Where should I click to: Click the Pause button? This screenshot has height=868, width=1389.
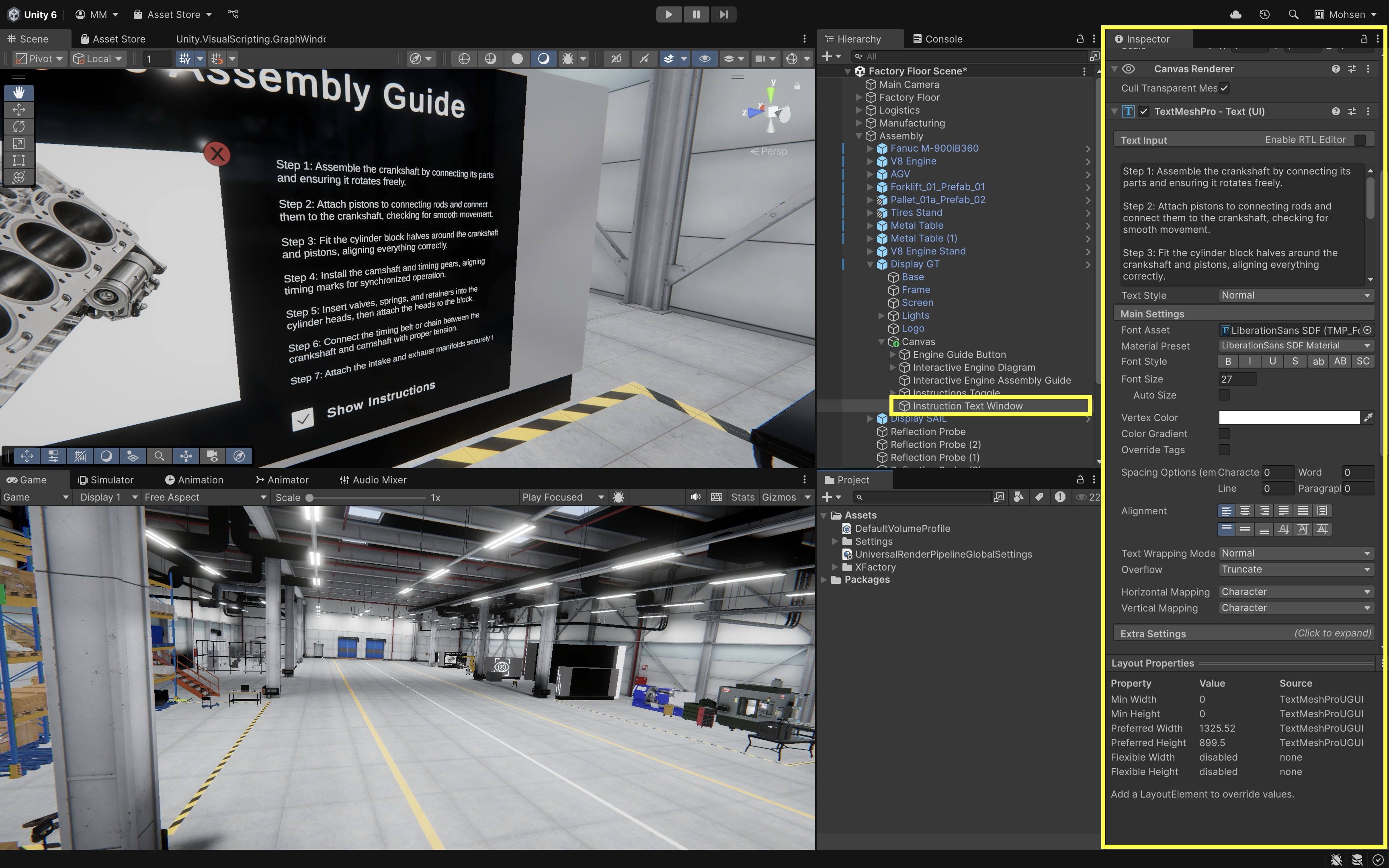696,14
